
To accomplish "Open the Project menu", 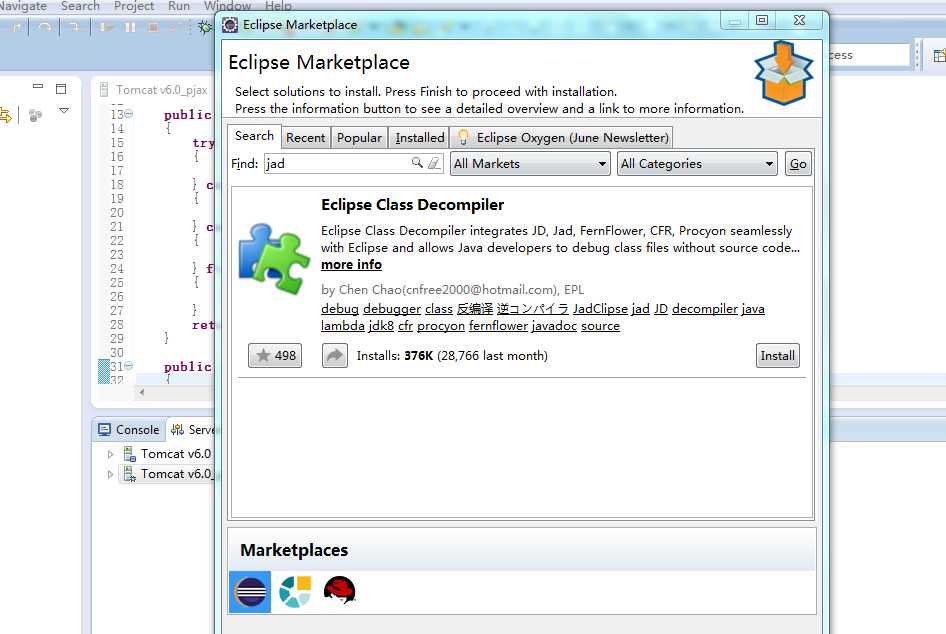I will (134, 6).
